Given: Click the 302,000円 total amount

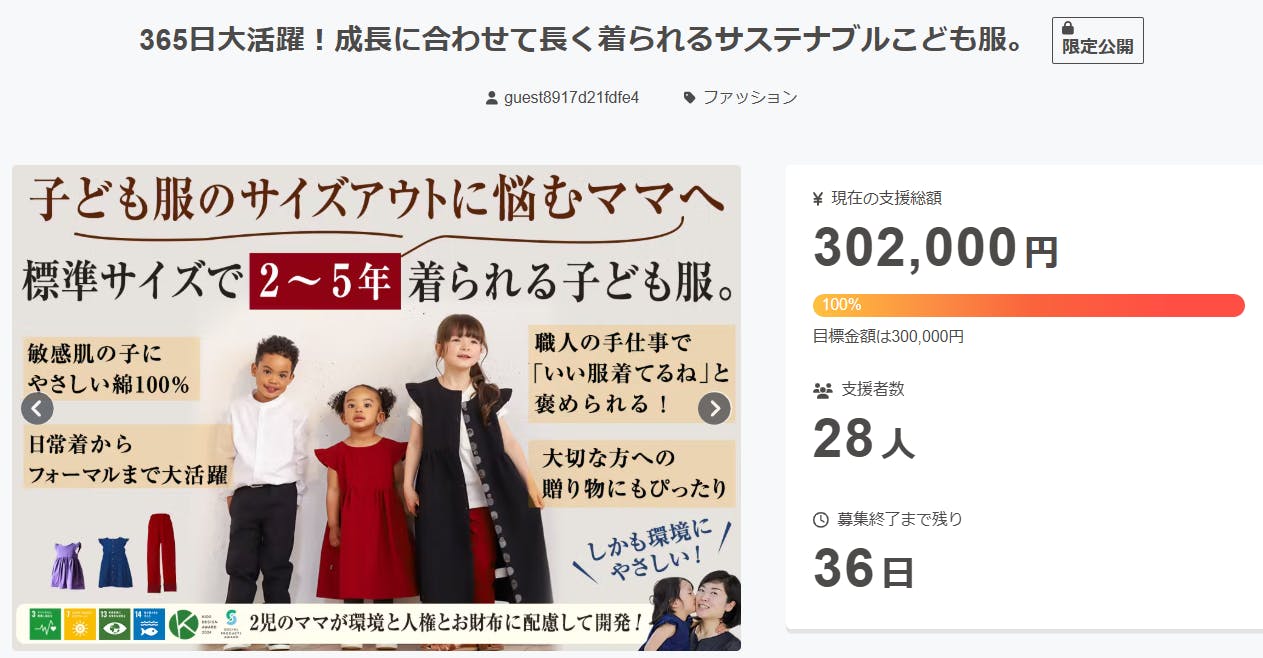Looking at the screenshot, I should pos(936,249).
